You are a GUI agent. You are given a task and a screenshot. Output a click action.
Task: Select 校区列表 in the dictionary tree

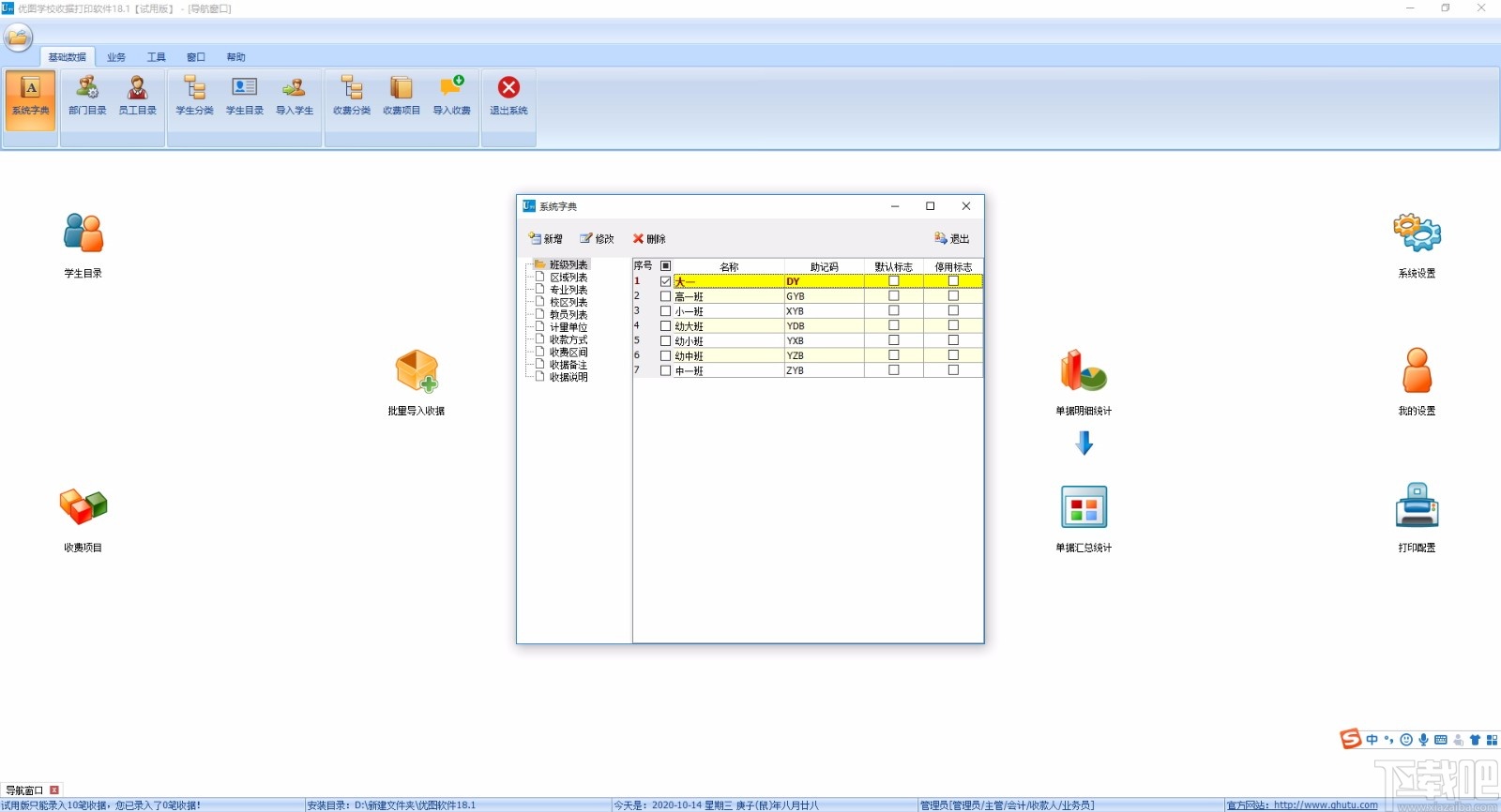(x=569, y=302)
